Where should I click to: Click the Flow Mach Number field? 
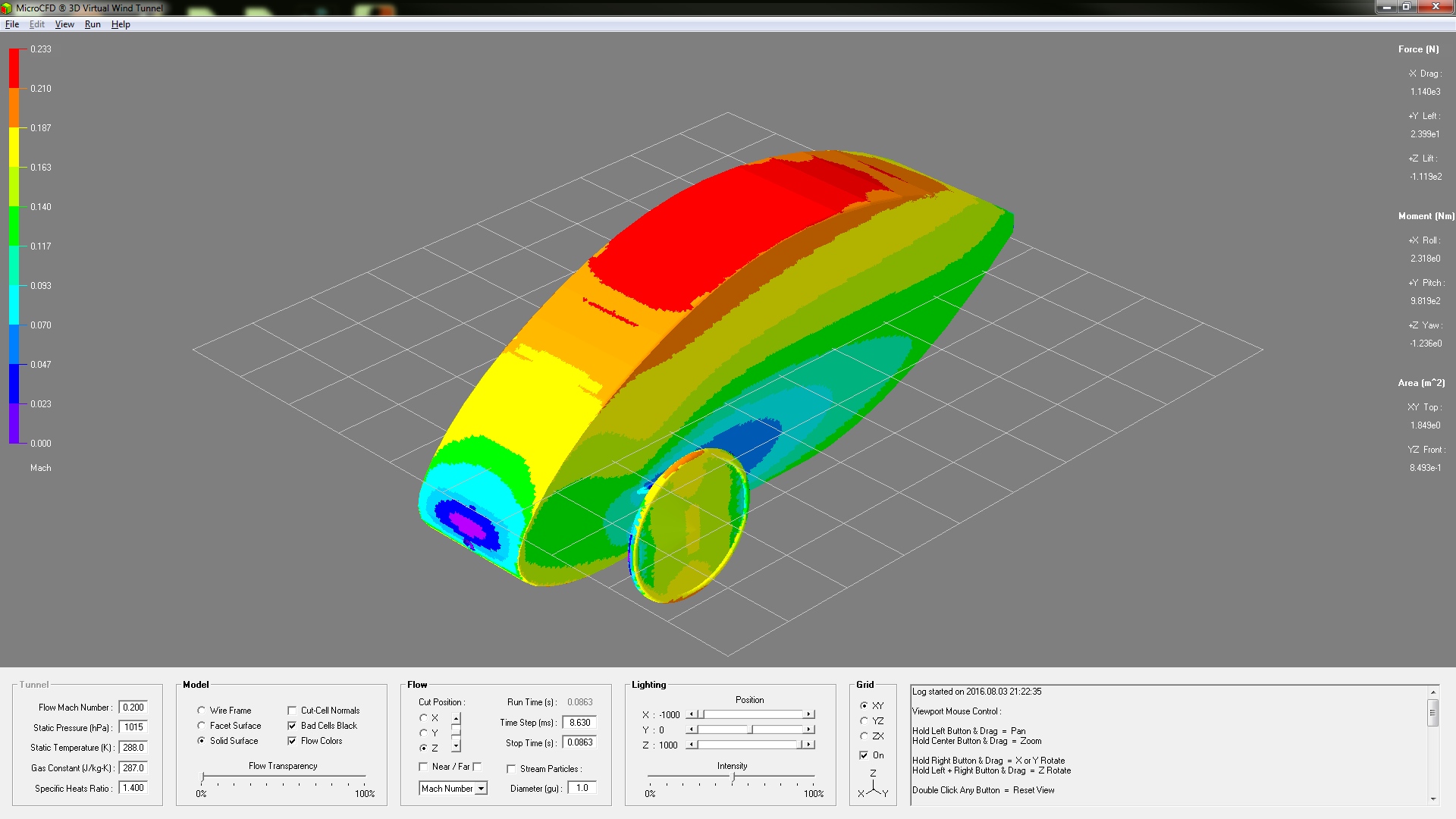[x=133, y=708]
